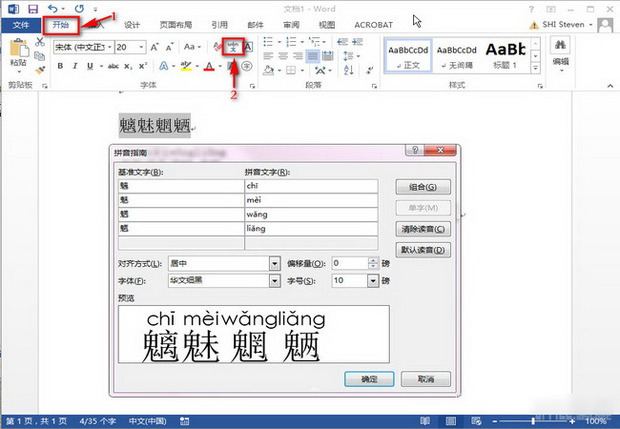Click the Decrease Indent icon
Viewport: 620px width, 429px height.
(x=342, y=42)
